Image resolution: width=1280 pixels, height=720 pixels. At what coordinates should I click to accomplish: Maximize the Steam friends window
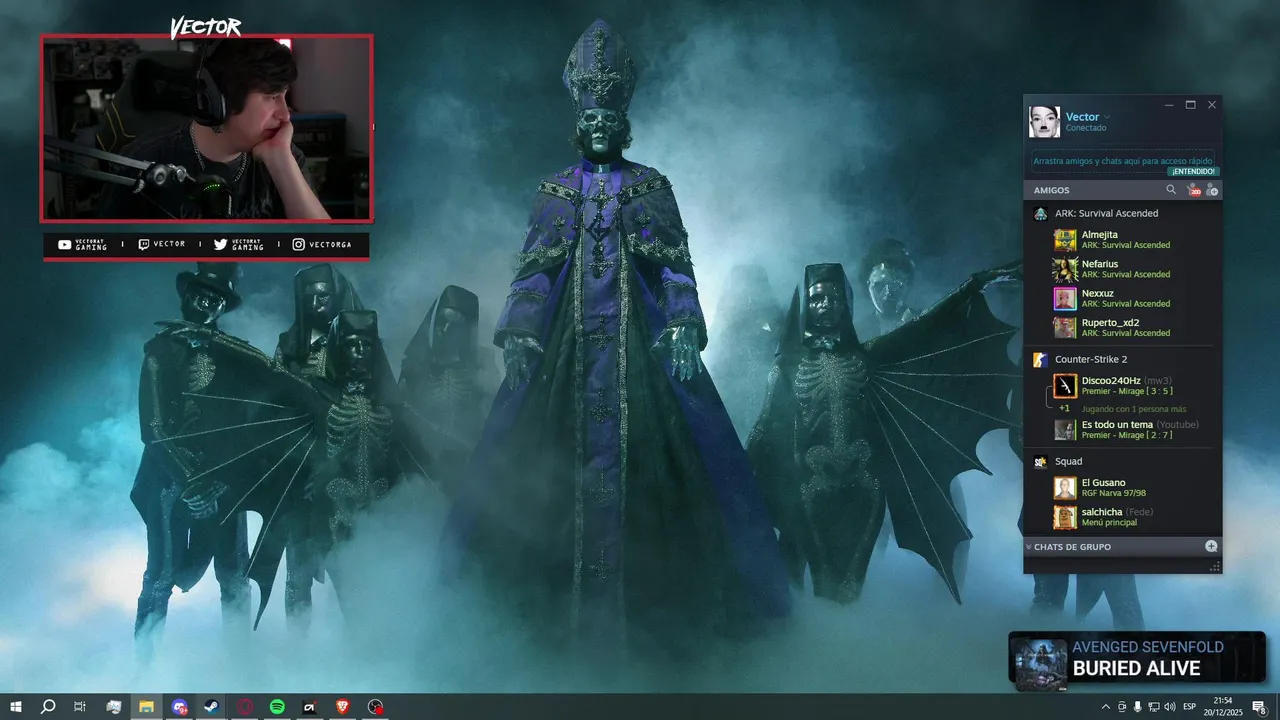pyautogui.click(x=1190, y=105)
